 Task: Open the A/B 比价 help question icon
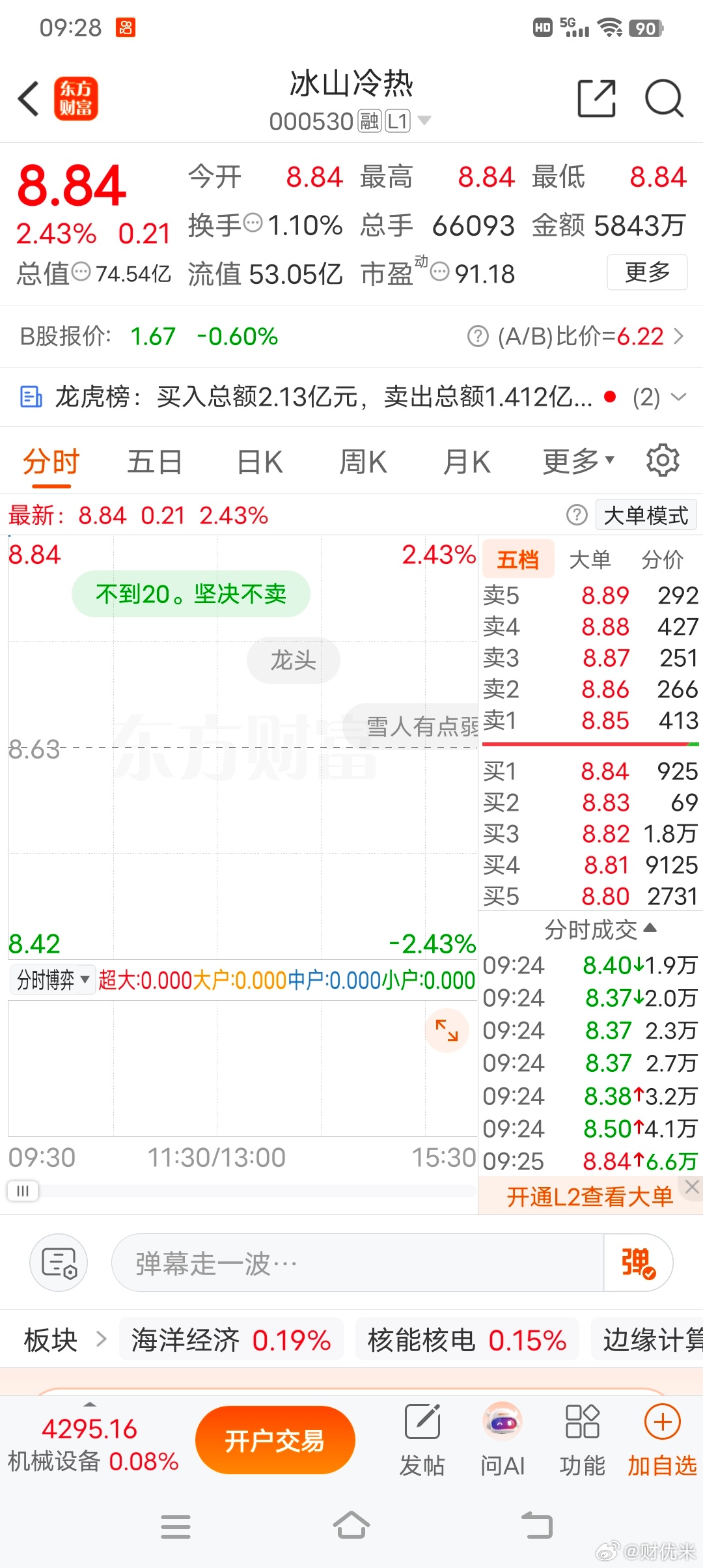(478, 337)
